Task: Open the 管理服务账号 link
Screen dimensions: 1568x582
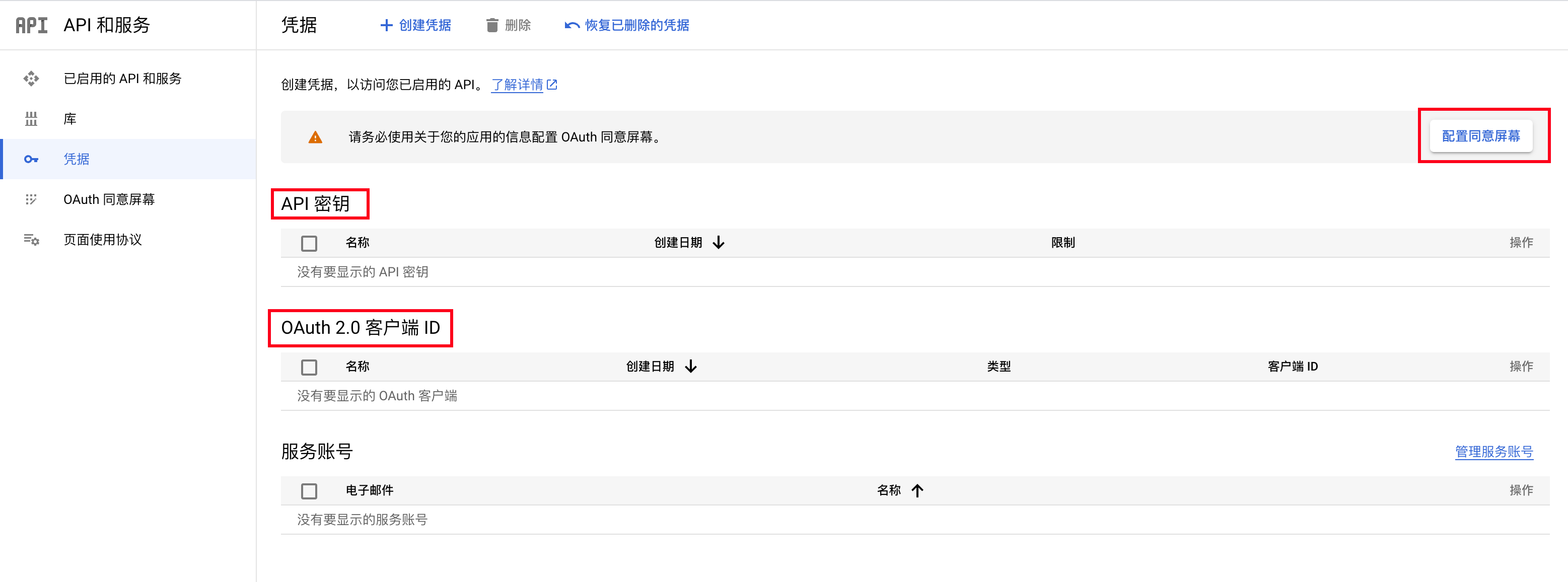Action: coord(1494,452)
